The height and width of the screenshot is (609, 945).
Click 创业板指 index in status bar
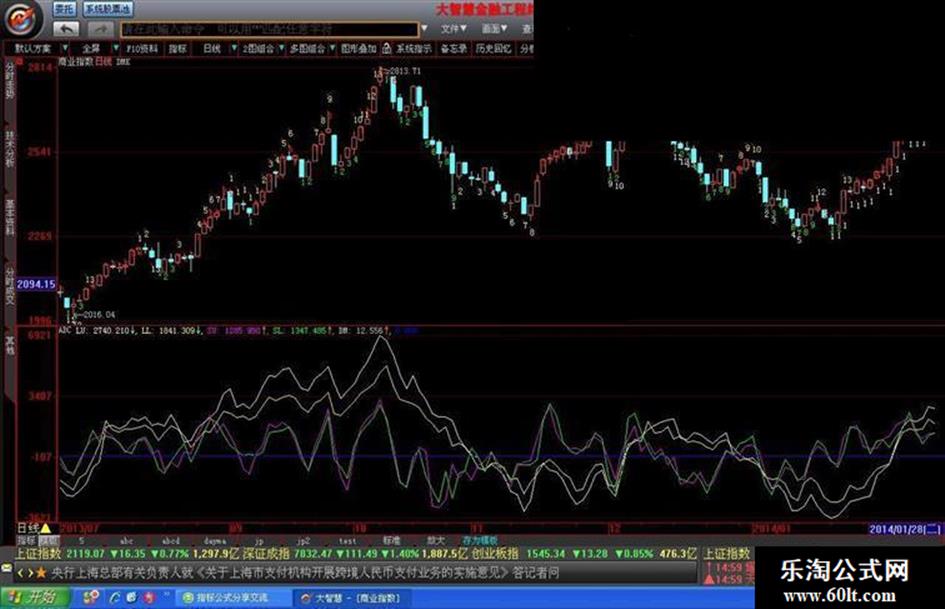tap(495, 554)
